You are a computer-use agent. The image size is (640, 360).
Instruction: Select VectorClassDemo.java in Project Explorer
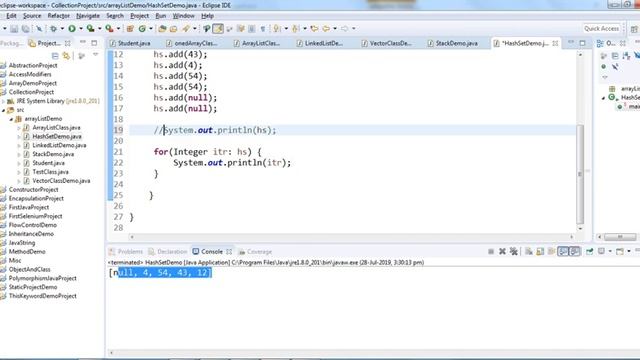coord(61,180)
